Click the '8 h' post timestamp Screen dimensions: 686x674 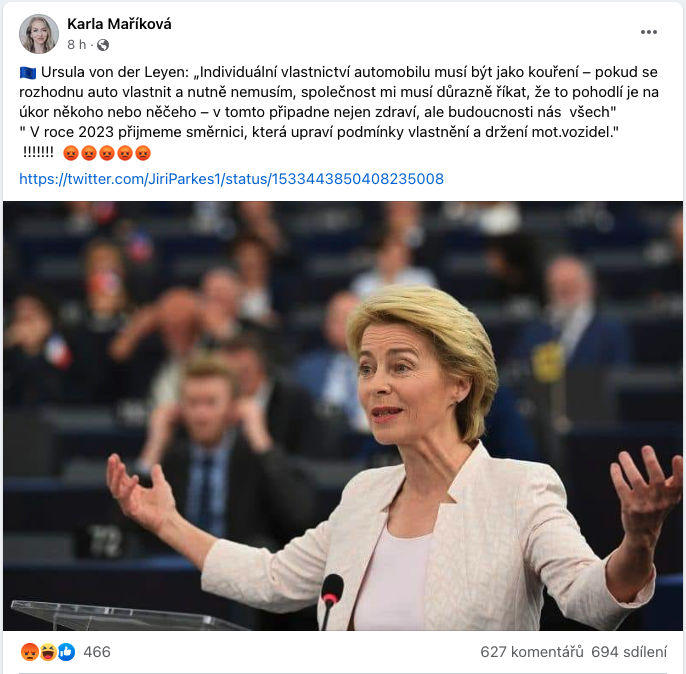(x=77, y=45)
